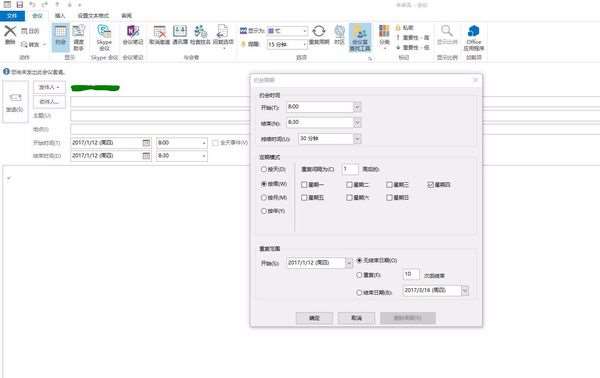Click the Check Names (检查姓名) icon
The height and width of the screenshot is (378, 600).
200,31
